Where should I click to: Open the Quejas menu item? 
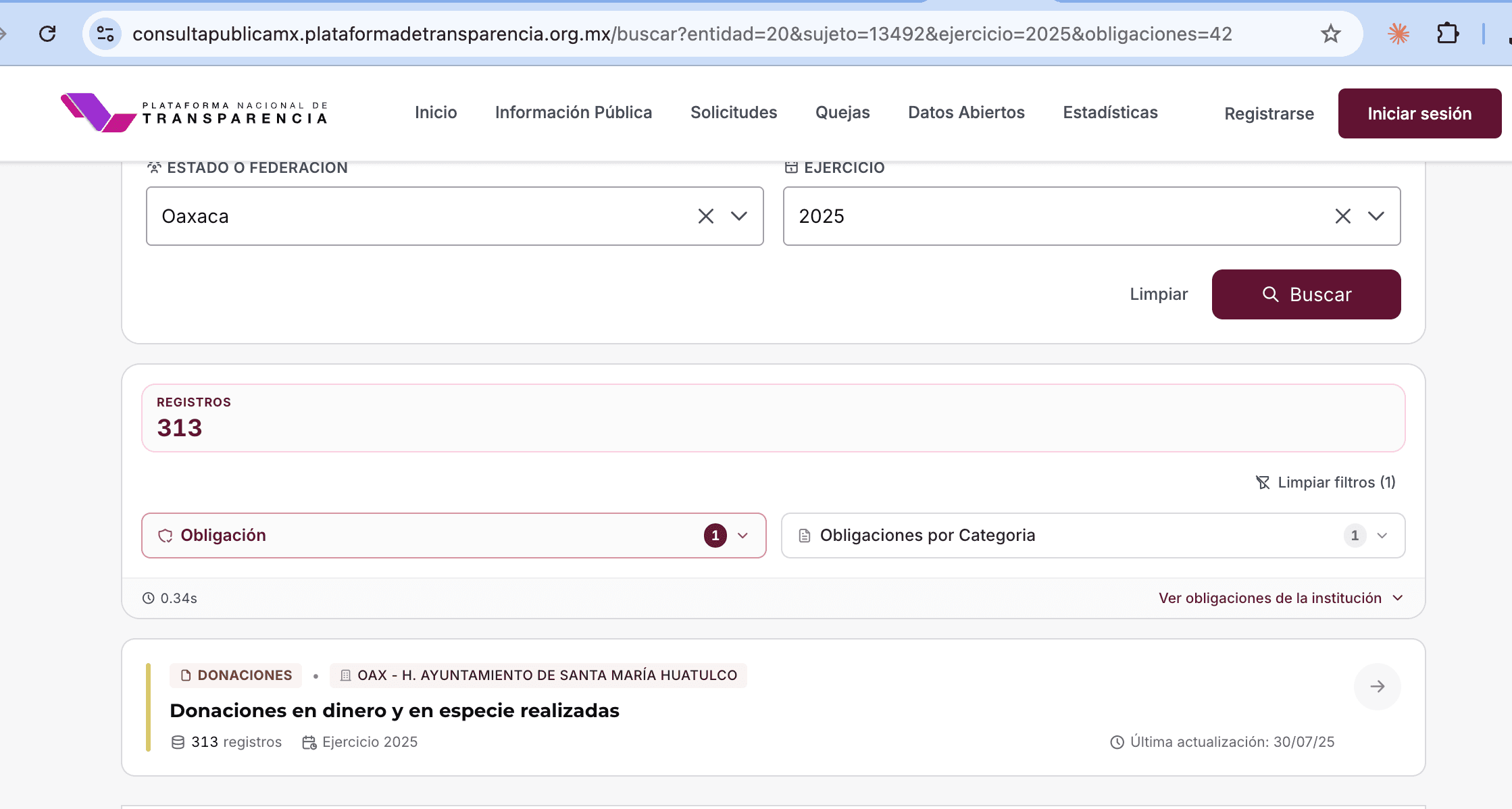[842, 113]
